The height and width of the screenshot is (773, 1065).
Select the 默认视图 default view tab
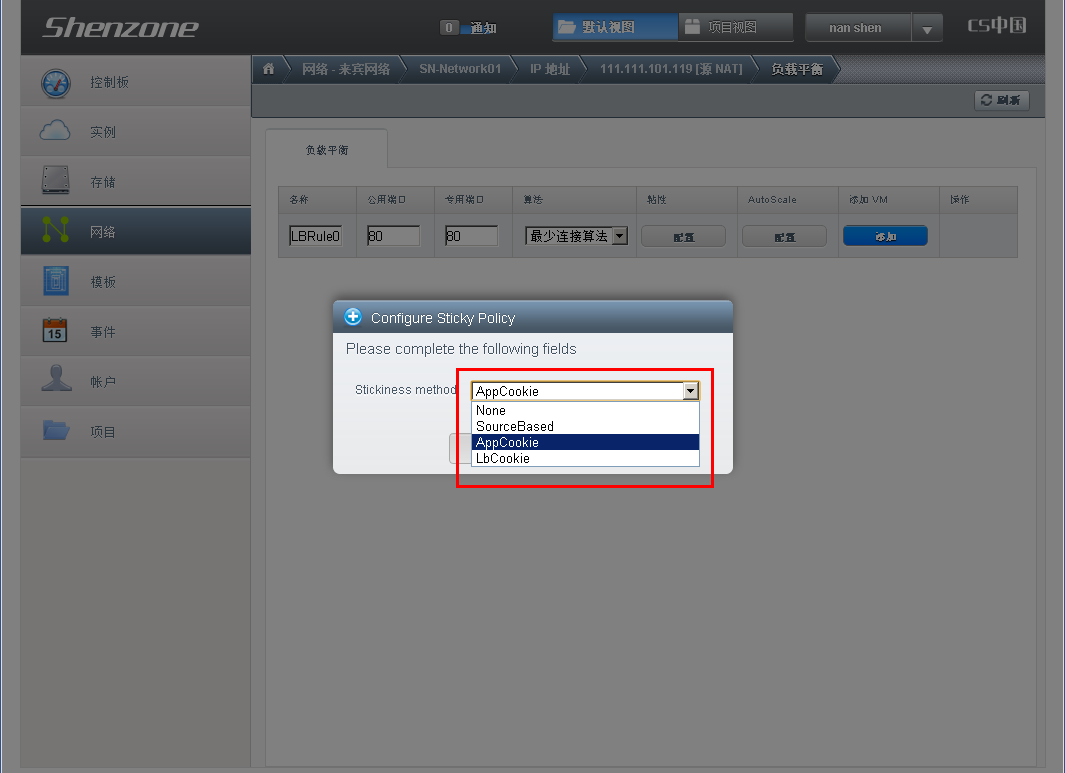point(613,27)
